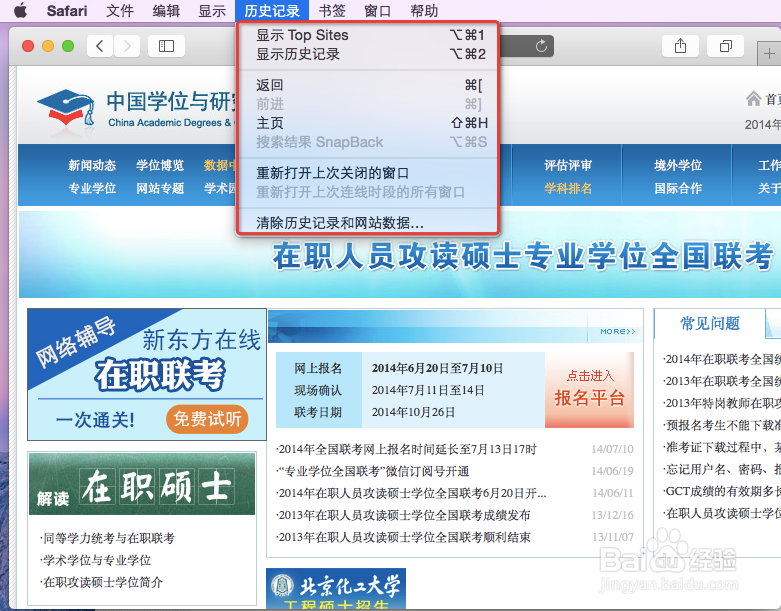The width and height of the screenshot is (781, 611).
Task: Click 点击进入 报名平台 button
Action: pyautogui.click(x=589, y=390)
